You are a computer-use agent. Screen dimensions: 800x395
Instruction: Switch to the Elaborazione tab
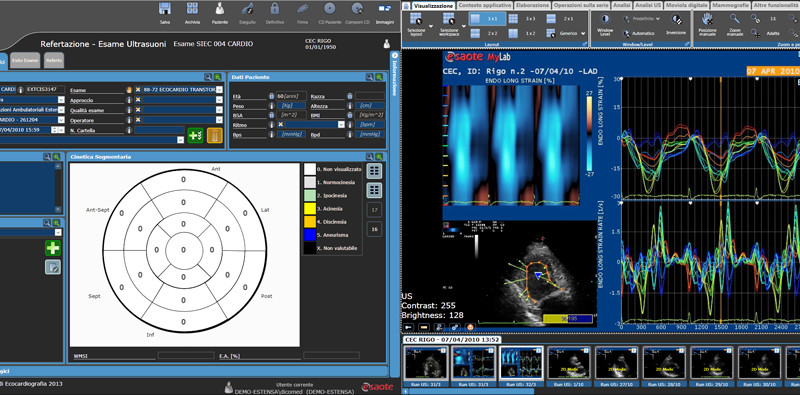click(x=532, y=5)
